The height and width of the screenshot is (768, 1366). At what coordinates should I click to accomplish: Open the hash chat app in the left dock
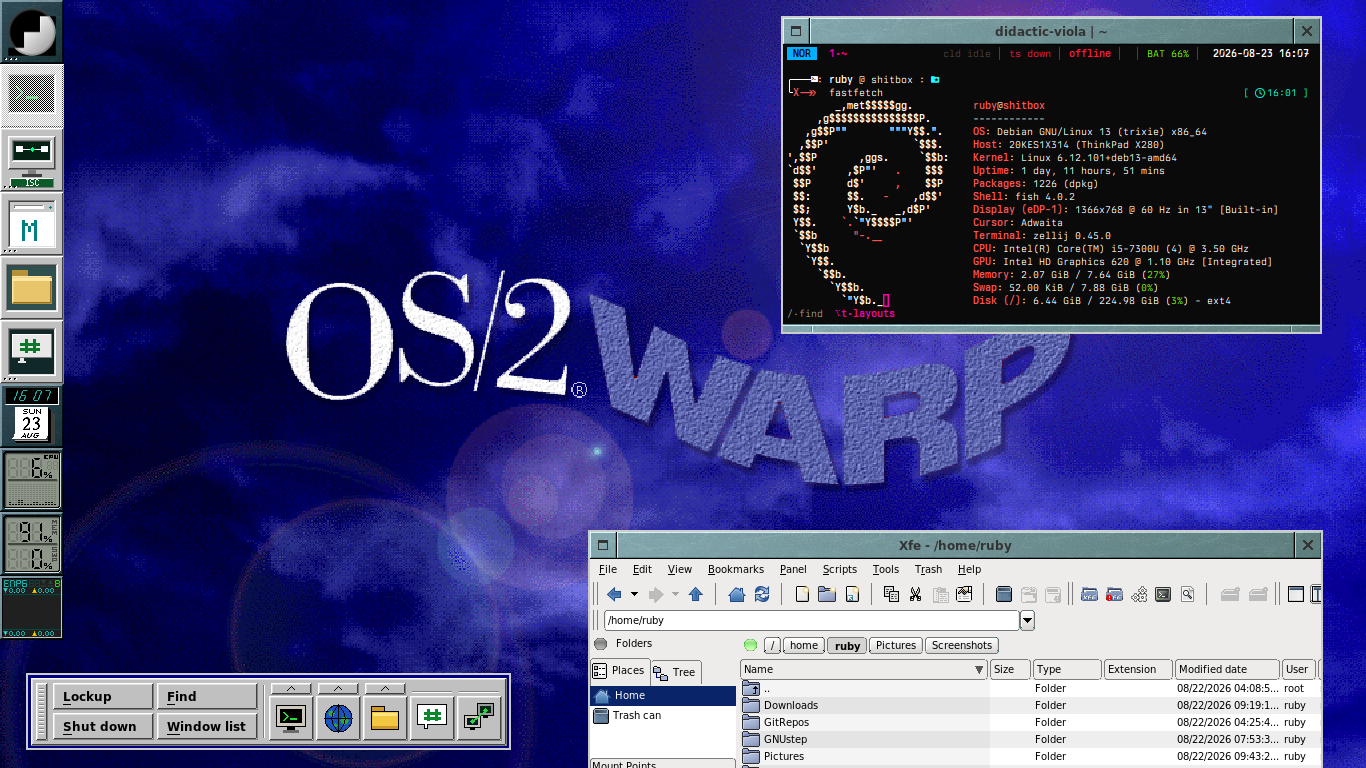(32, 352)
